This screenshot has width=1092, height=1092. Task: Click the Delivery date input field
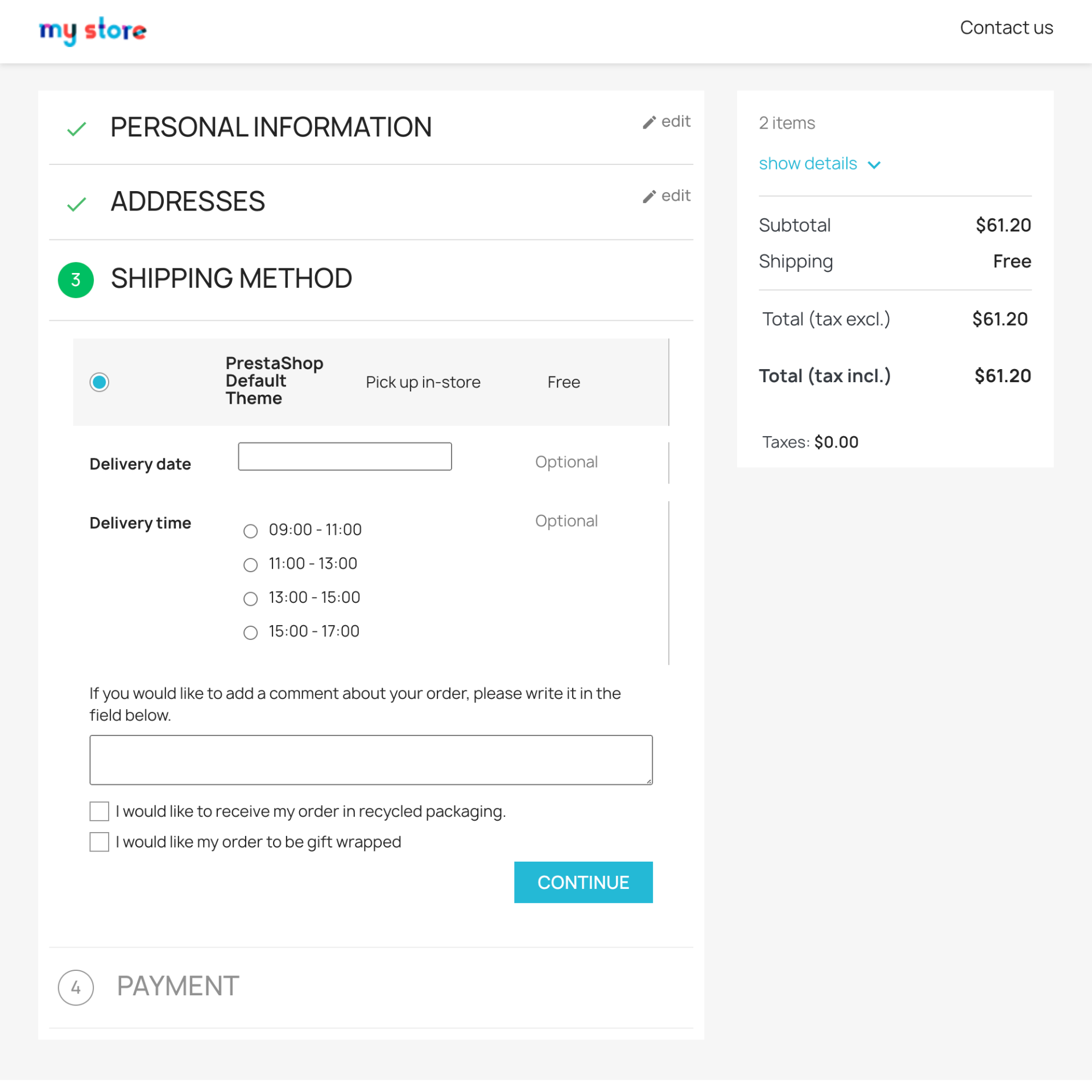point(345,457)
